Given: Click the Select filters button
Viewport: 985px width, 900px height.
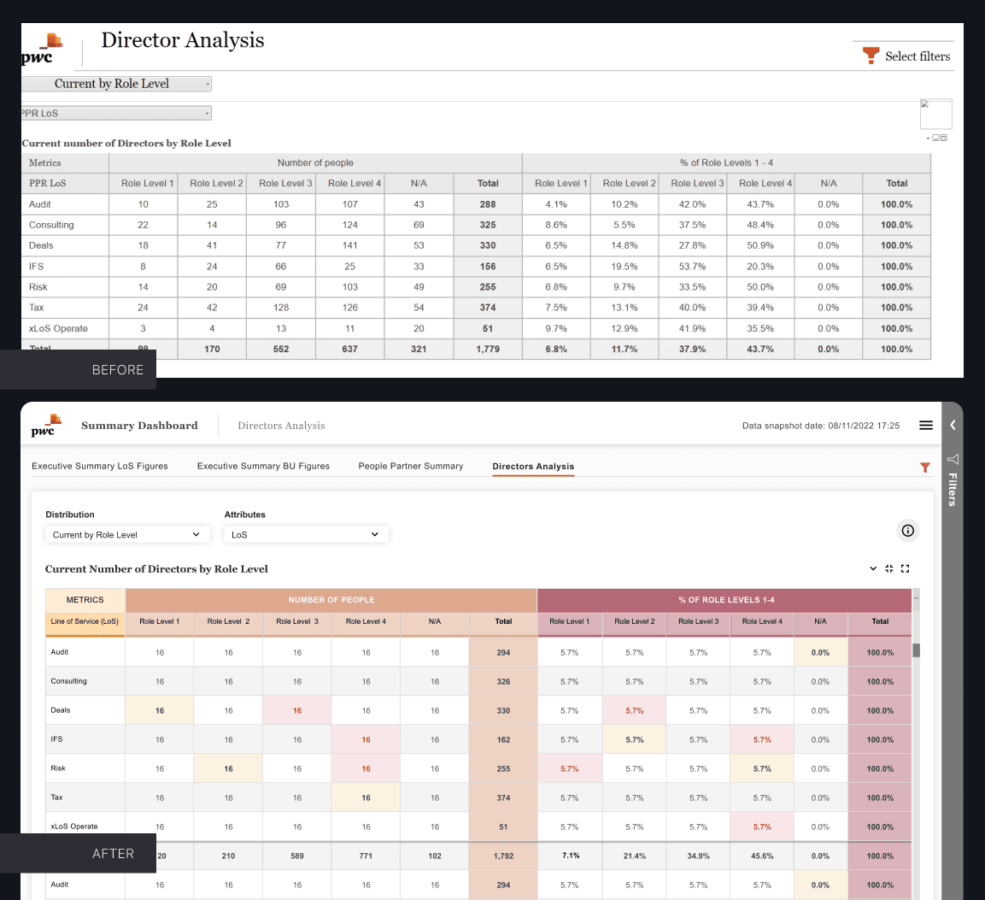Looking at the screenshot, I should coord(906,56).
